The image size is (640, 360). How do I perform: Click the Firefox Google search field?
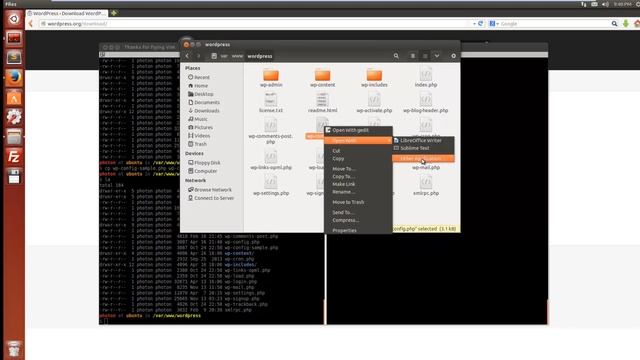pyautogui.click(x=553, y=24)
